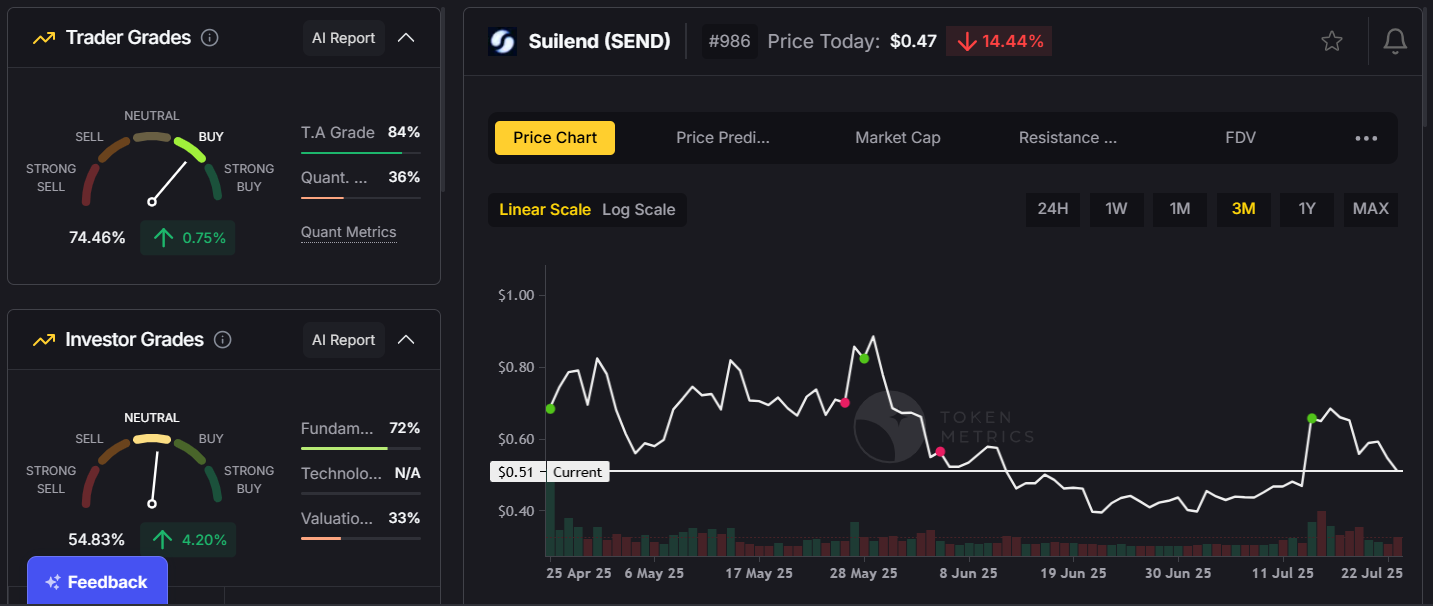The image size is (1433, 606).
Task: Click the Feedback sparkle button
Action: pos(97,582)
